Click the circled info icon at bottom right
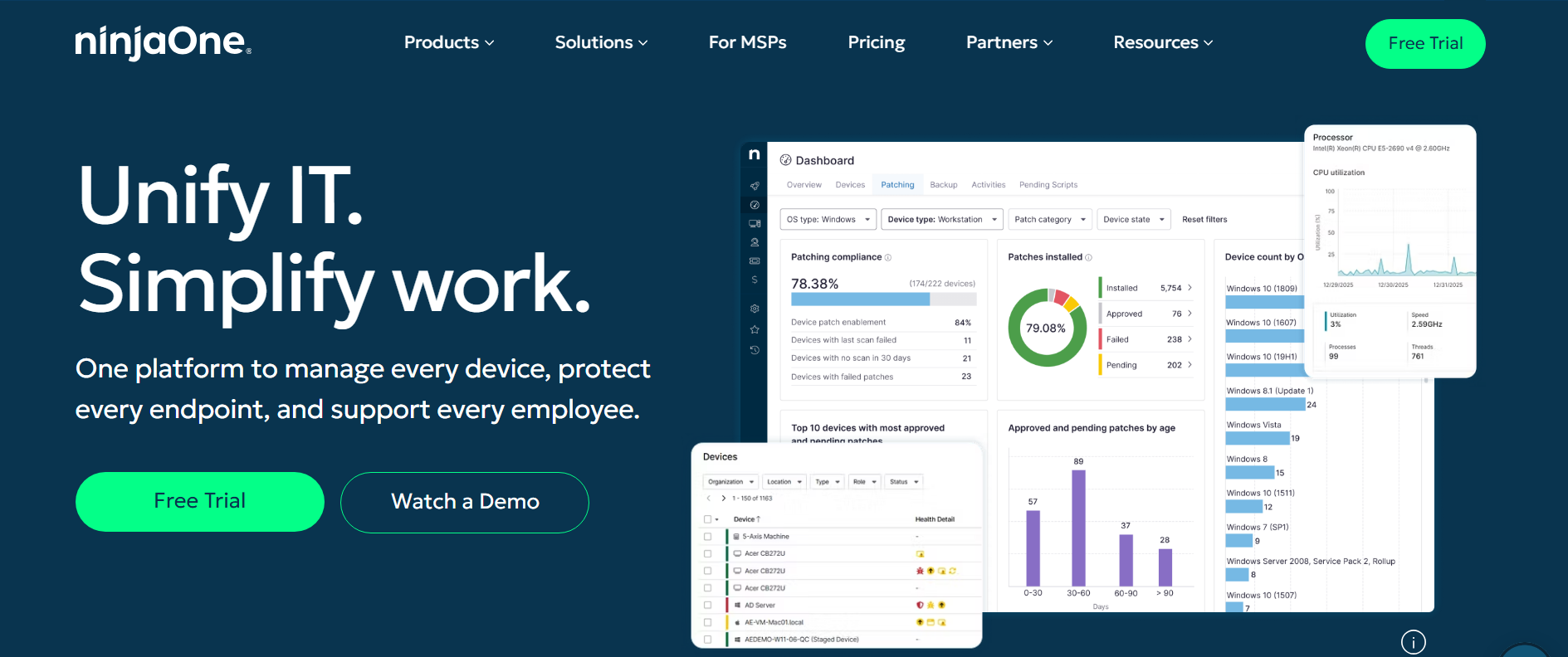The image size is (1568, 657). pos(1414,642)
